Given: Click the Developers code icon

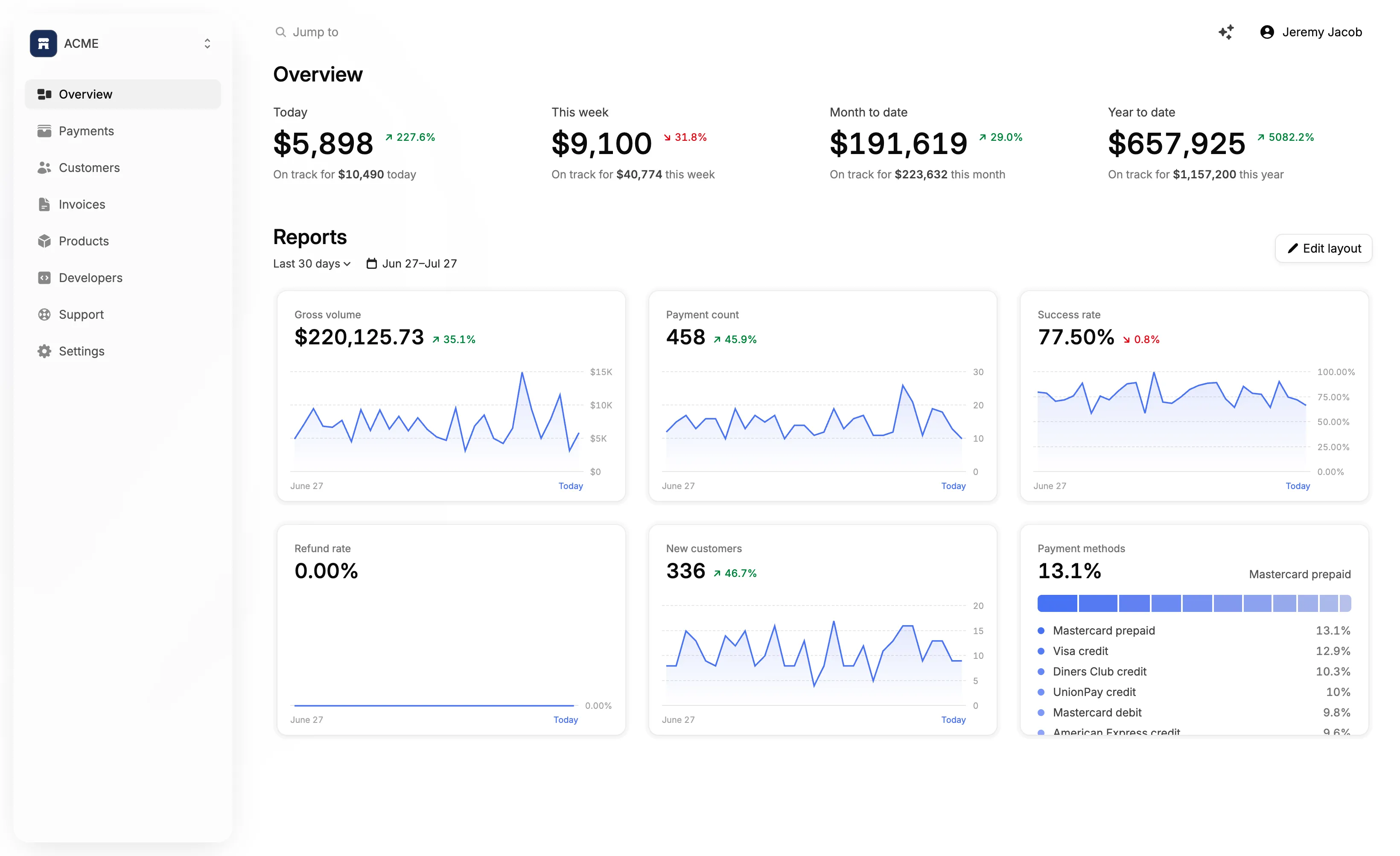Looking at the screenshot, I should [44, 278].
